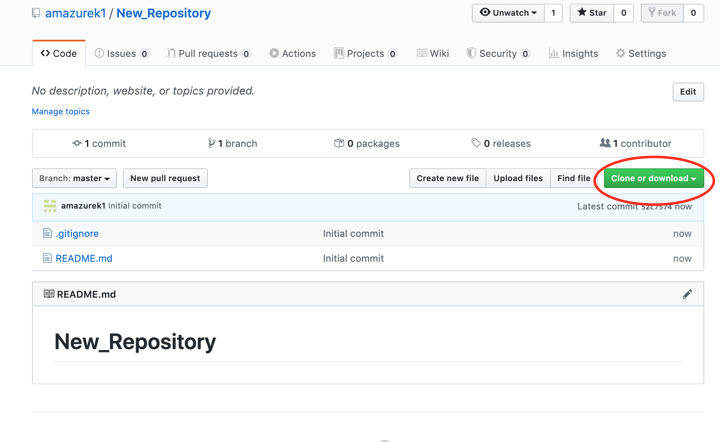This screenshot has height=442, width=720.
Task: Open the Security tab
Action: (498, 53)
